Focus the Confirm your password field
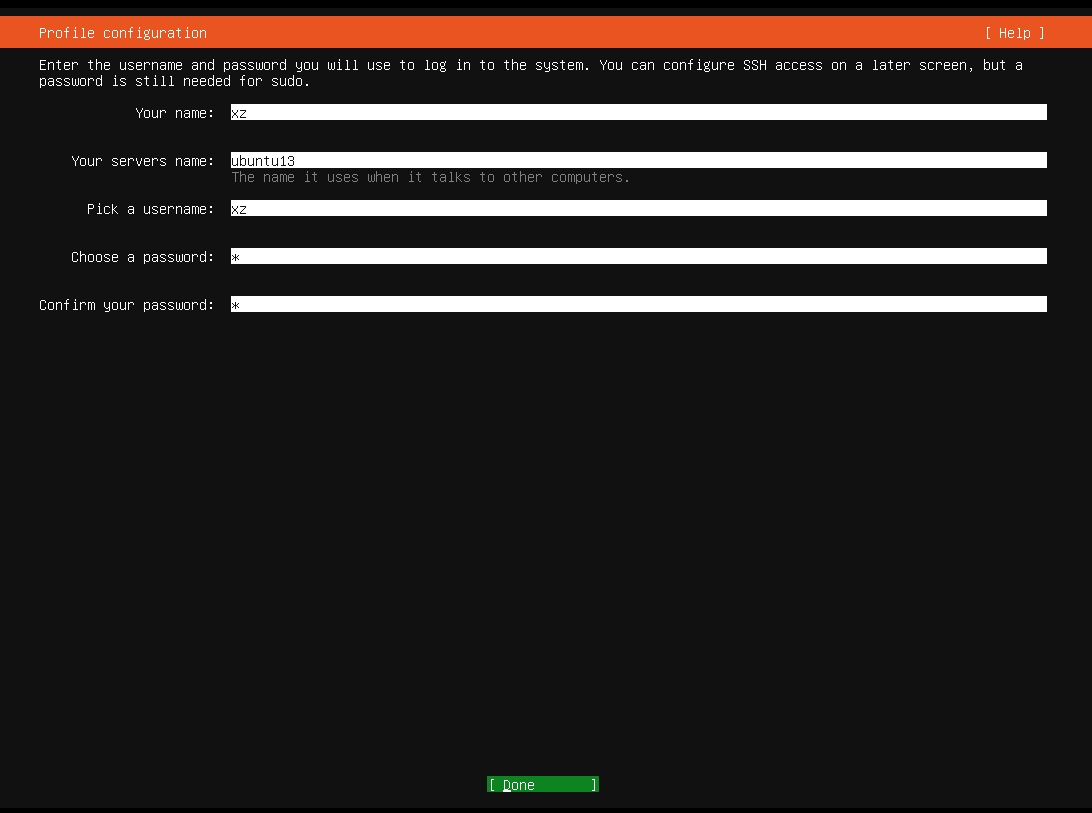Viewport: 1092px width, 813px height. click(x=638, y=305)
